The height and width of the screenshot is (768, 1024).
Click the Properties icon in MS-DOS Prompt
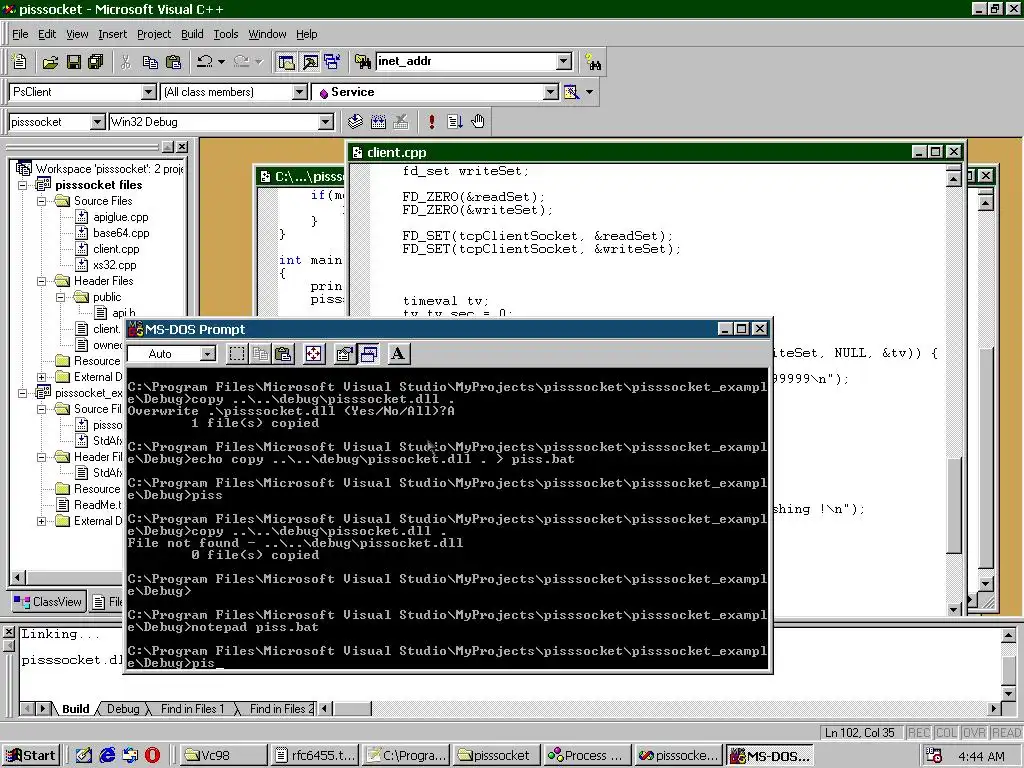click(x=344, y=354)
